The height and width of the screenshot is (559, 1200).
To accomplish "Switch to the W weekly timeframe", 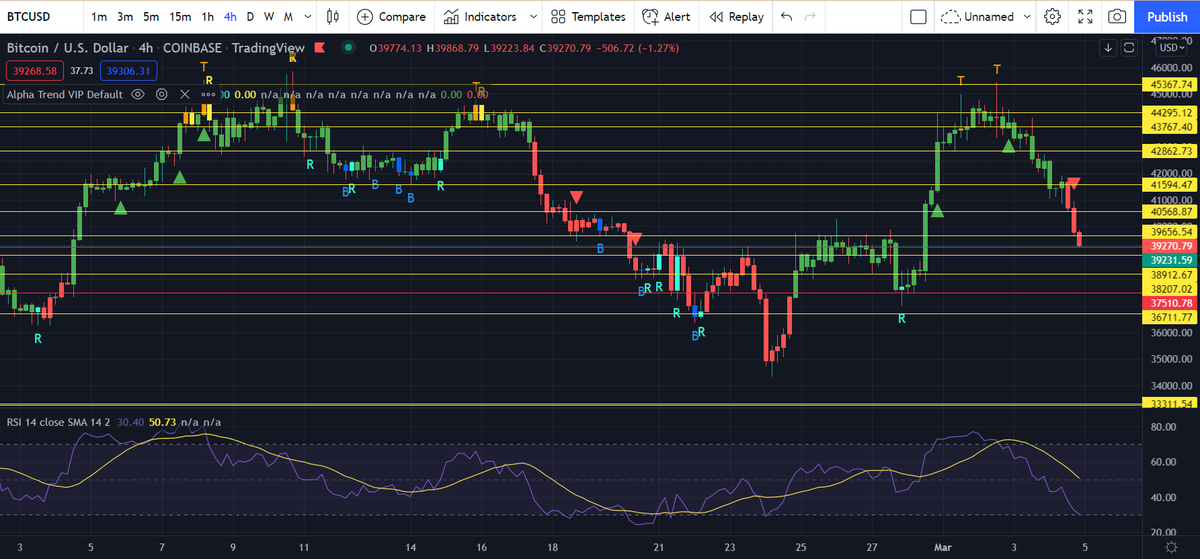I will pos(268,17).
